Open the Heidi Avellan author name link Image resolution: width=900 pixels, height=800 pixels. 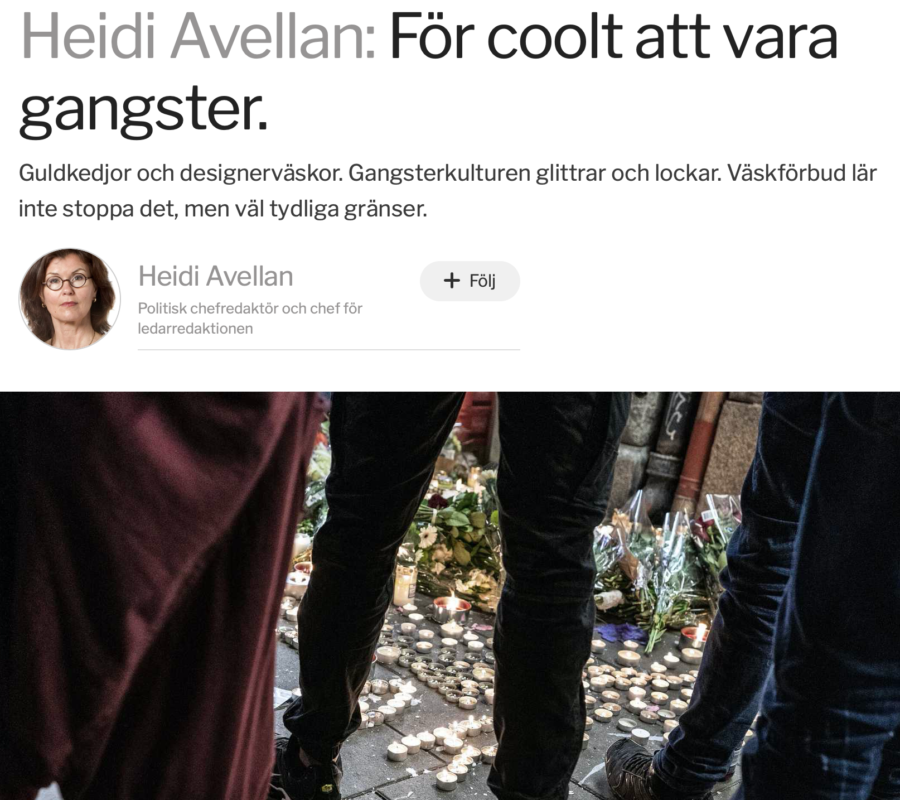tap(216, 276)
